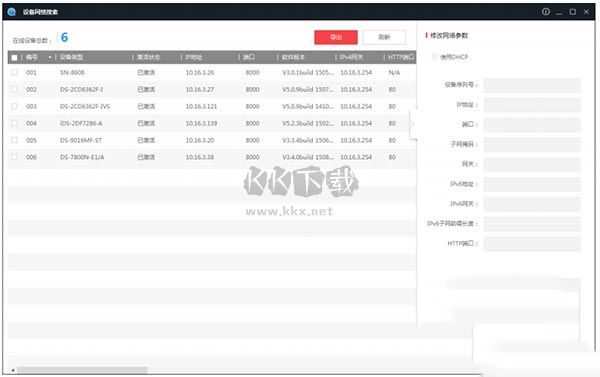Collapse the right panel with the side arrow

(413, 124)
